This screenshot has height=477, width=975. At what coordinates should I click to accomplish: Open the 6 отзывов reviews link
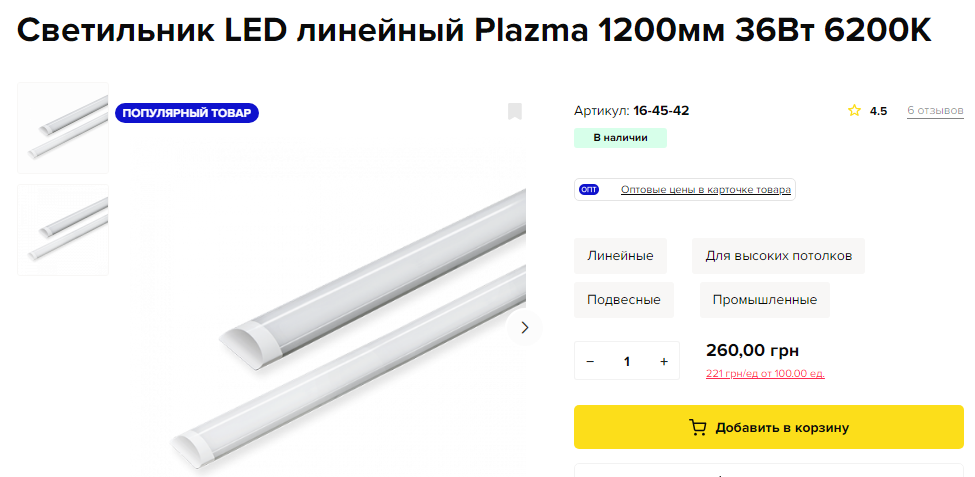tap(935, 110)
